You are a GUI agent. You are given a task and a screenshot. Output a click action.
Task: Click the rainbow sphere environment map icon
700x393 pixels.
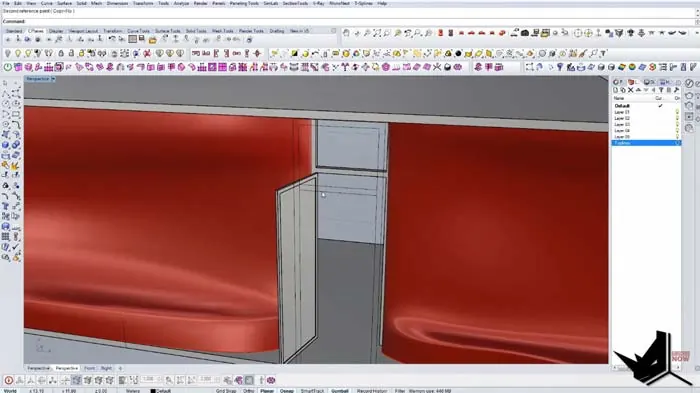632,67
